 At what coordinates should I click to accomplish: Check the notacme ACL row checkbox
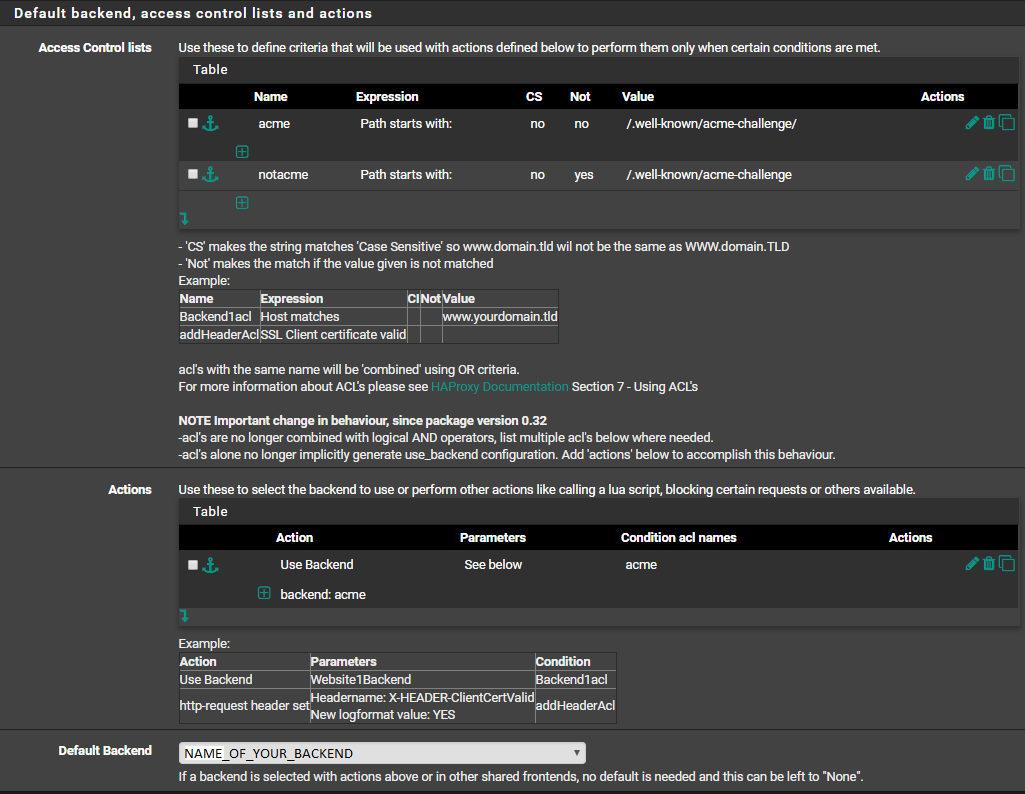pos(193,174)
